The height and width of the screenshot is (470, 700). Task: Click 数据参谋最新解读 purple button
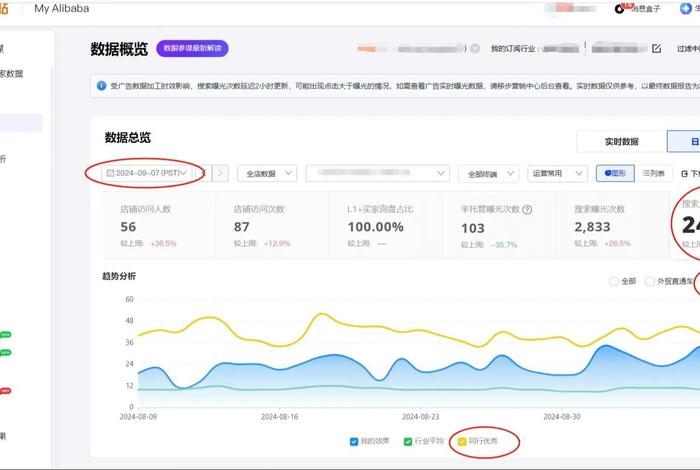(192, 48)
